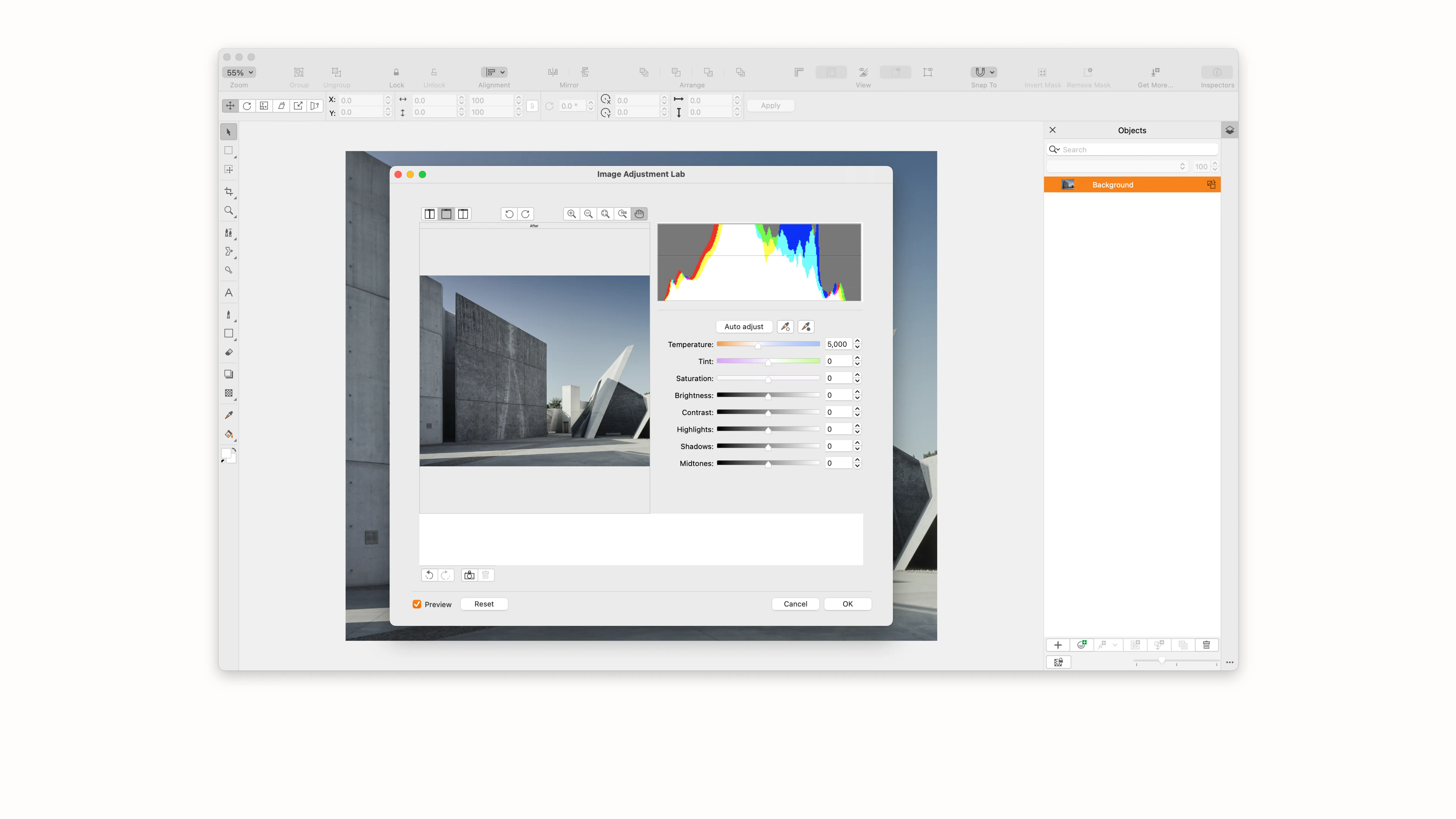Toggle the Position mode in property bar
This screenshot has width=1456, height=819.
point(230,106)
